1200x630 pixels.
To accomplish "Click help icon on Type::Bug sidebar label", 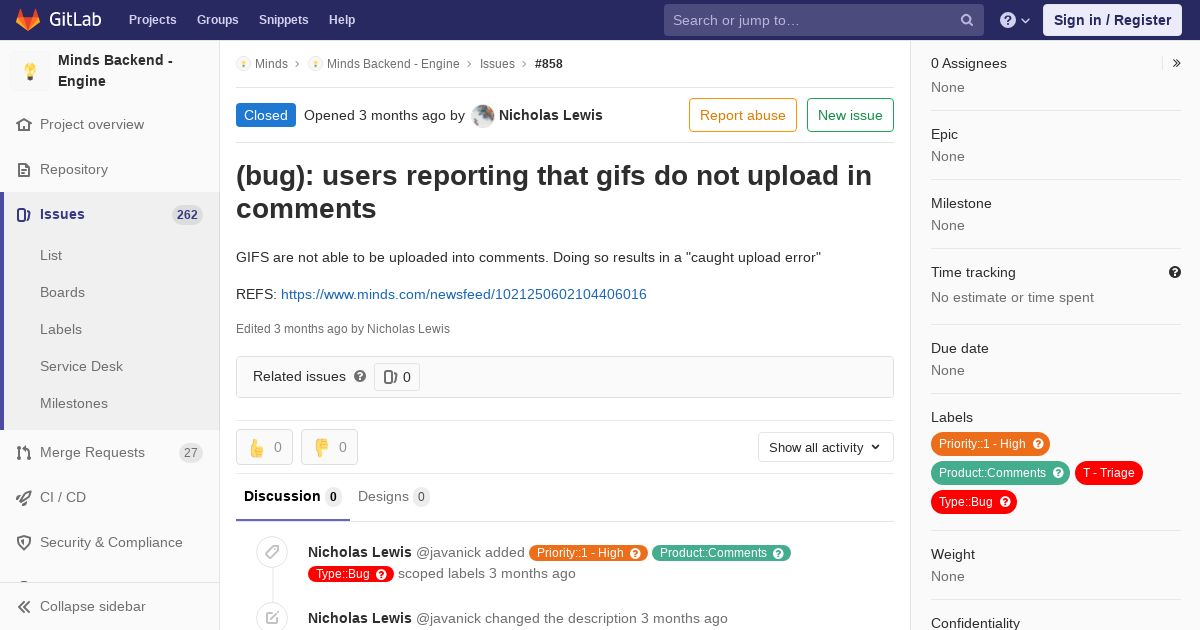I will (1005, 502).
